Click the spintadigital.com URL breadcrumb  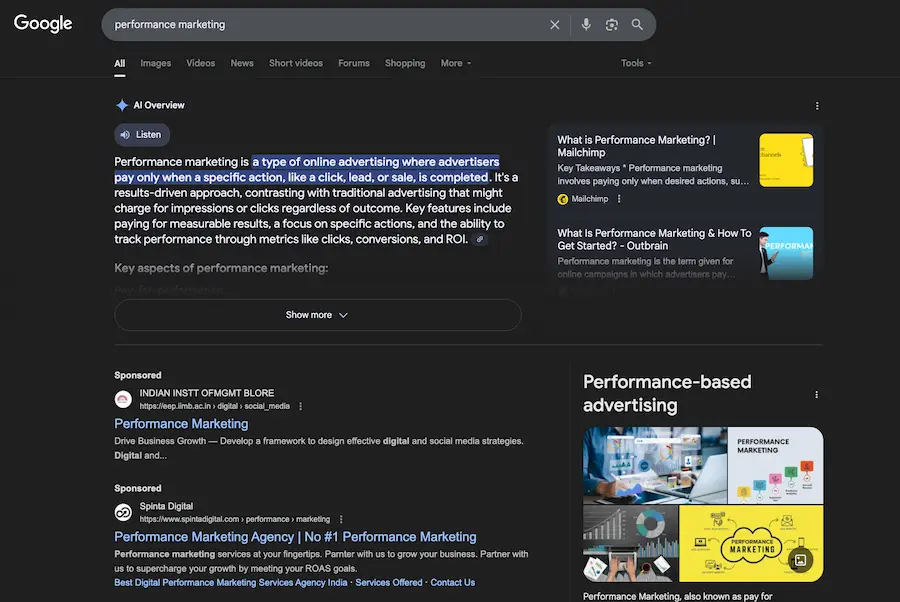tap(235, 519)
